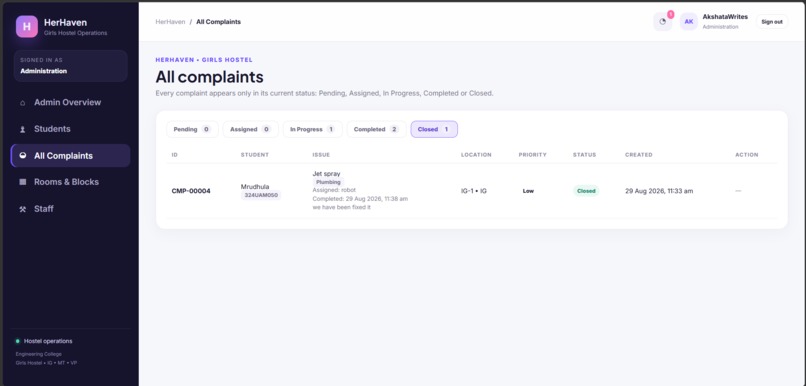
Task: Click the STUDENT column header
Action: 255,155
